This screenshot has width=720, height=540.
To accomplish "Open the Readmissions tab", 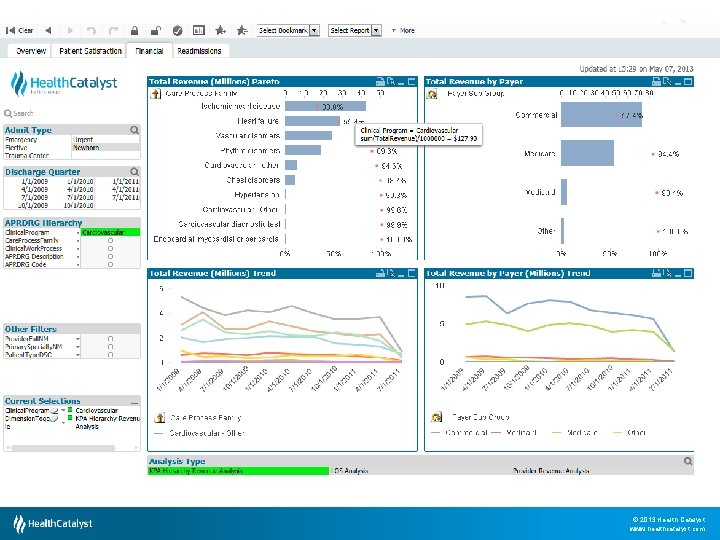I will (199, 51).
